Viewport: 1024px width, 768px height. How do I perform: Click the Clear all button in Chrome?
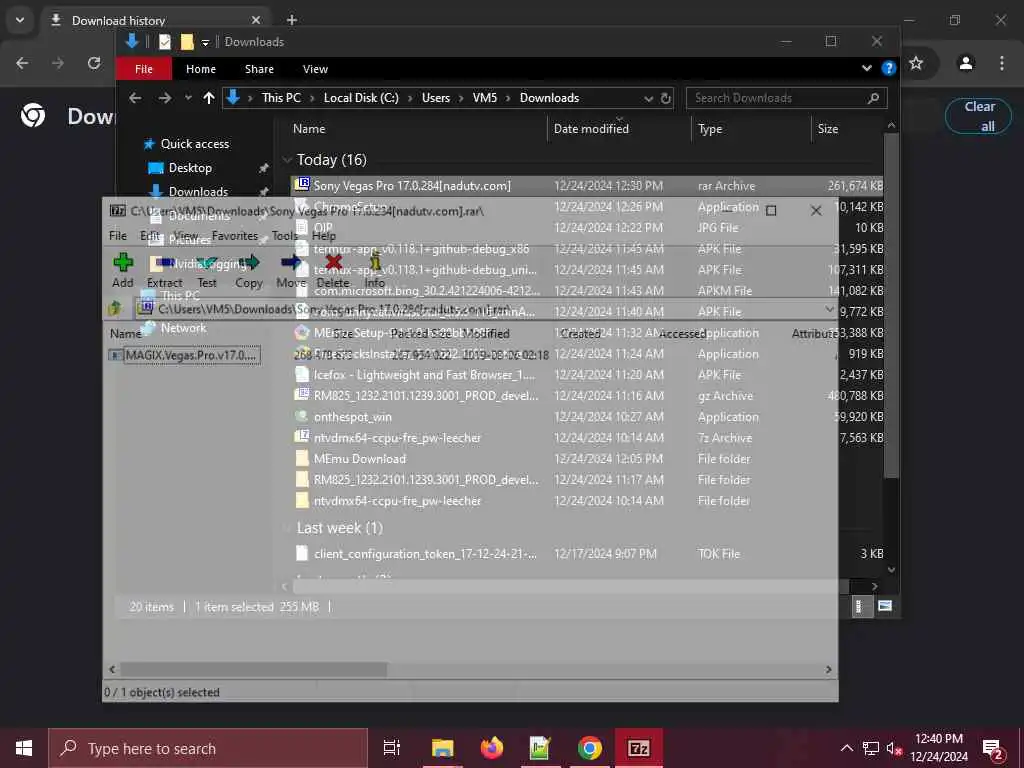978,116
